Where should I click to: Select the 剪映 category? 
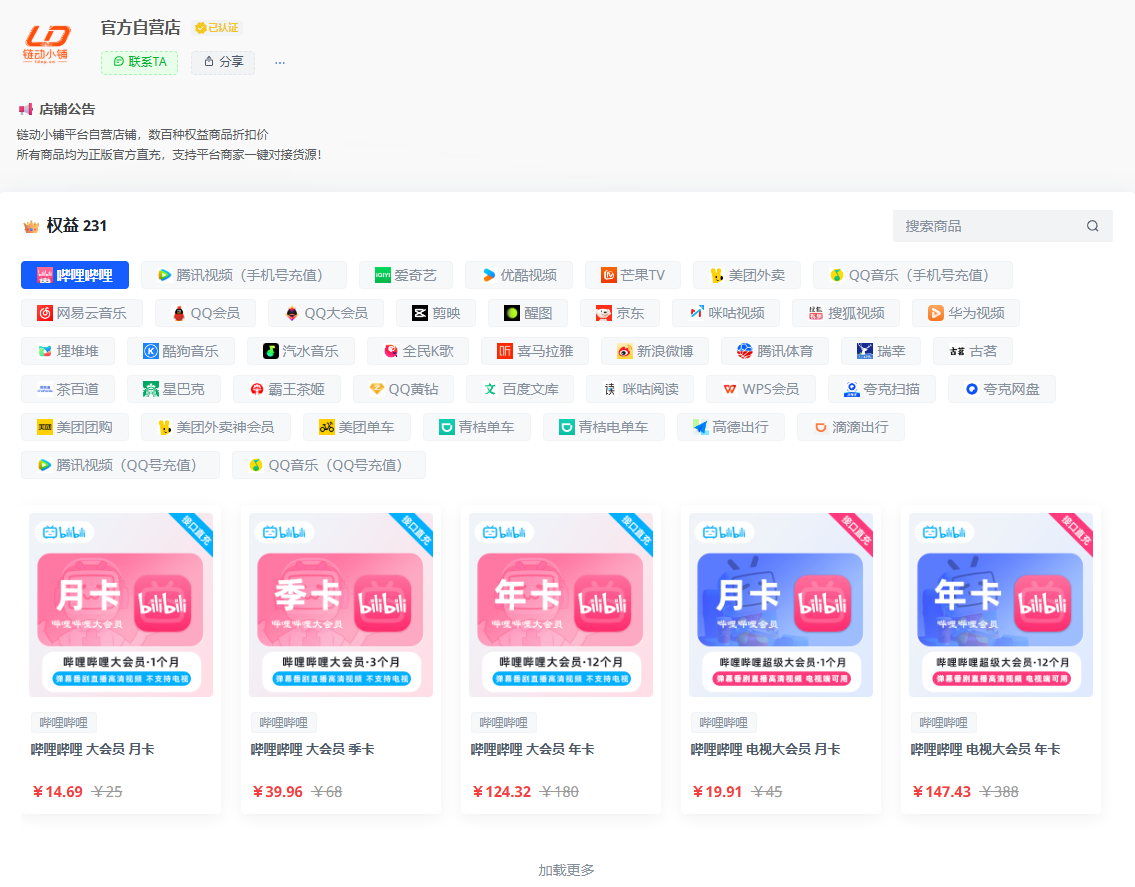click(x=436, y=313)
